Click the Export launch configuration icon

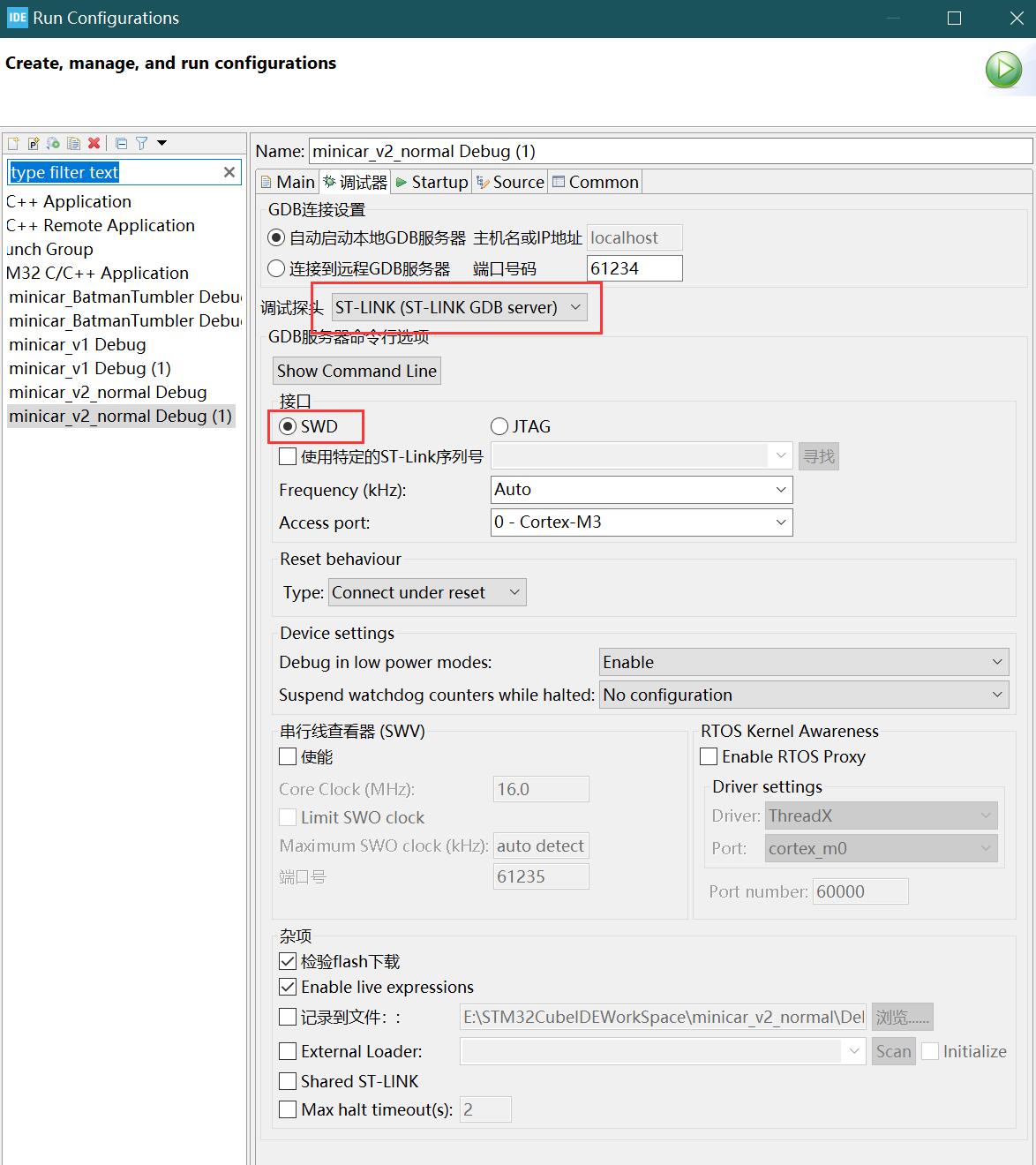point(54,143)
